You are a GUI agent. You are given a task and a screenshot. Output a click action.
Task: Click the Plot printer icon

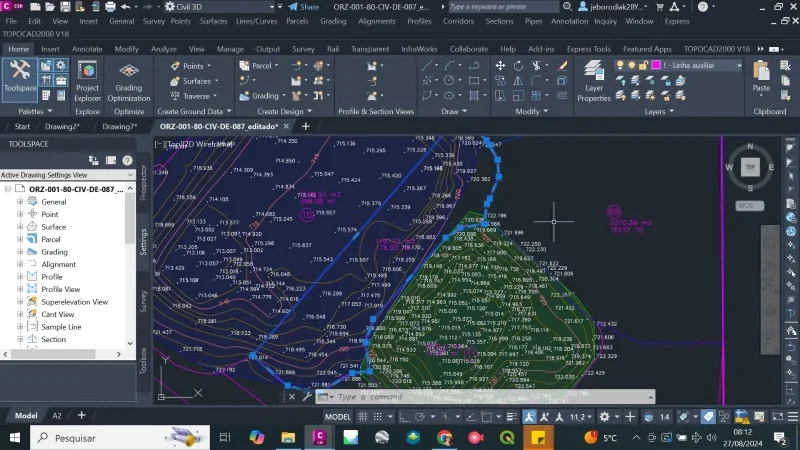click(x=110, y=7)
